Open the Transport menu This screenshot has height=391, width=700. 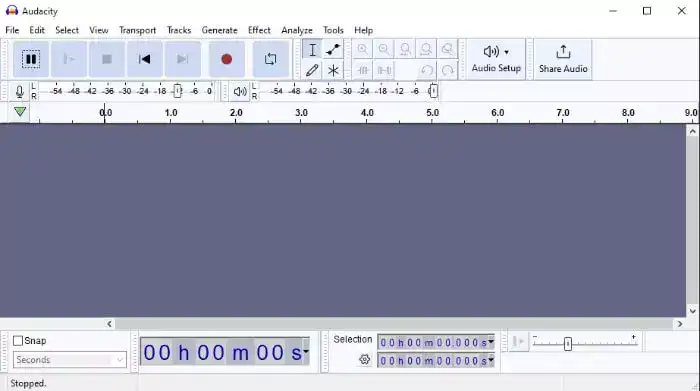coord(138,30)
